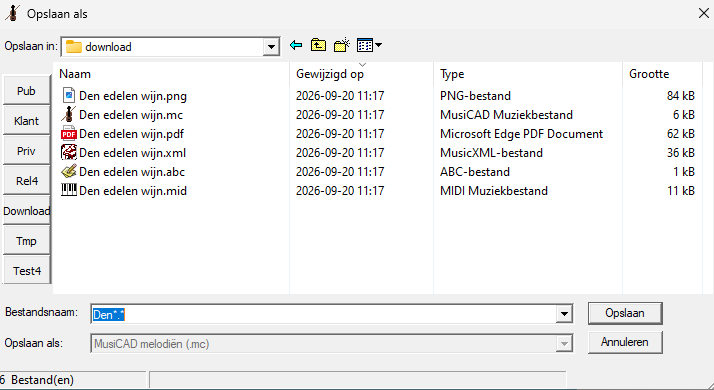Select file Den edelen wijn.mc

click(131, 115)
